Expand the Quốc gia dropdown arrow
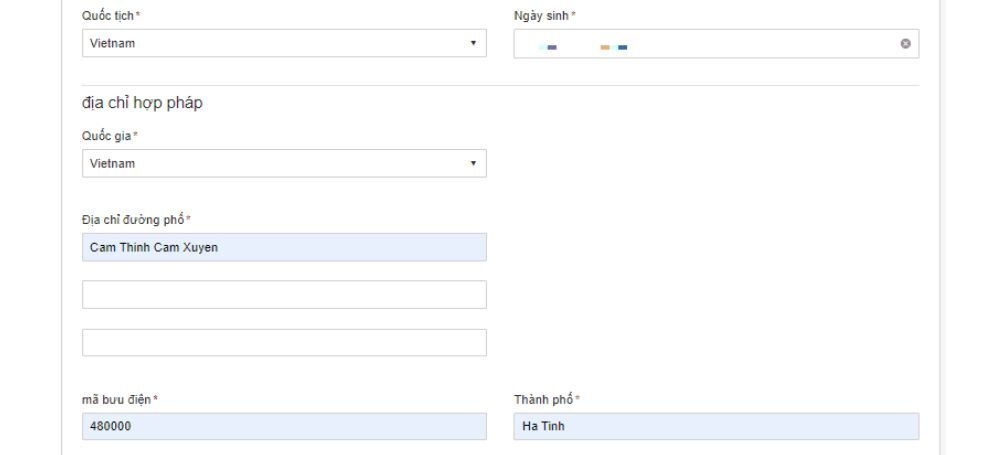This screenshot has height=455, width=1000. (x=473, y=164)
